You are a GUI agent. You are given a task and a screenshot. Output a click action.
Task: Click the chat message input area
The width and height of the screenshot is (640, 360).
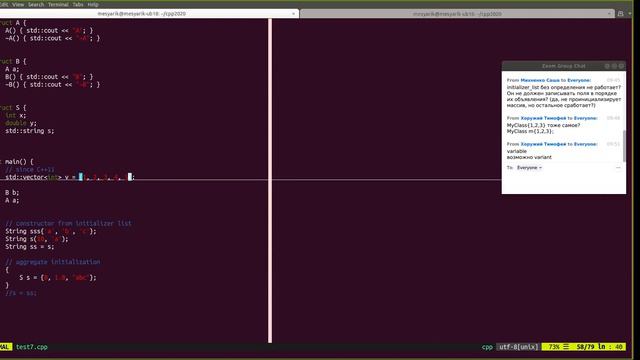point(563,182)
